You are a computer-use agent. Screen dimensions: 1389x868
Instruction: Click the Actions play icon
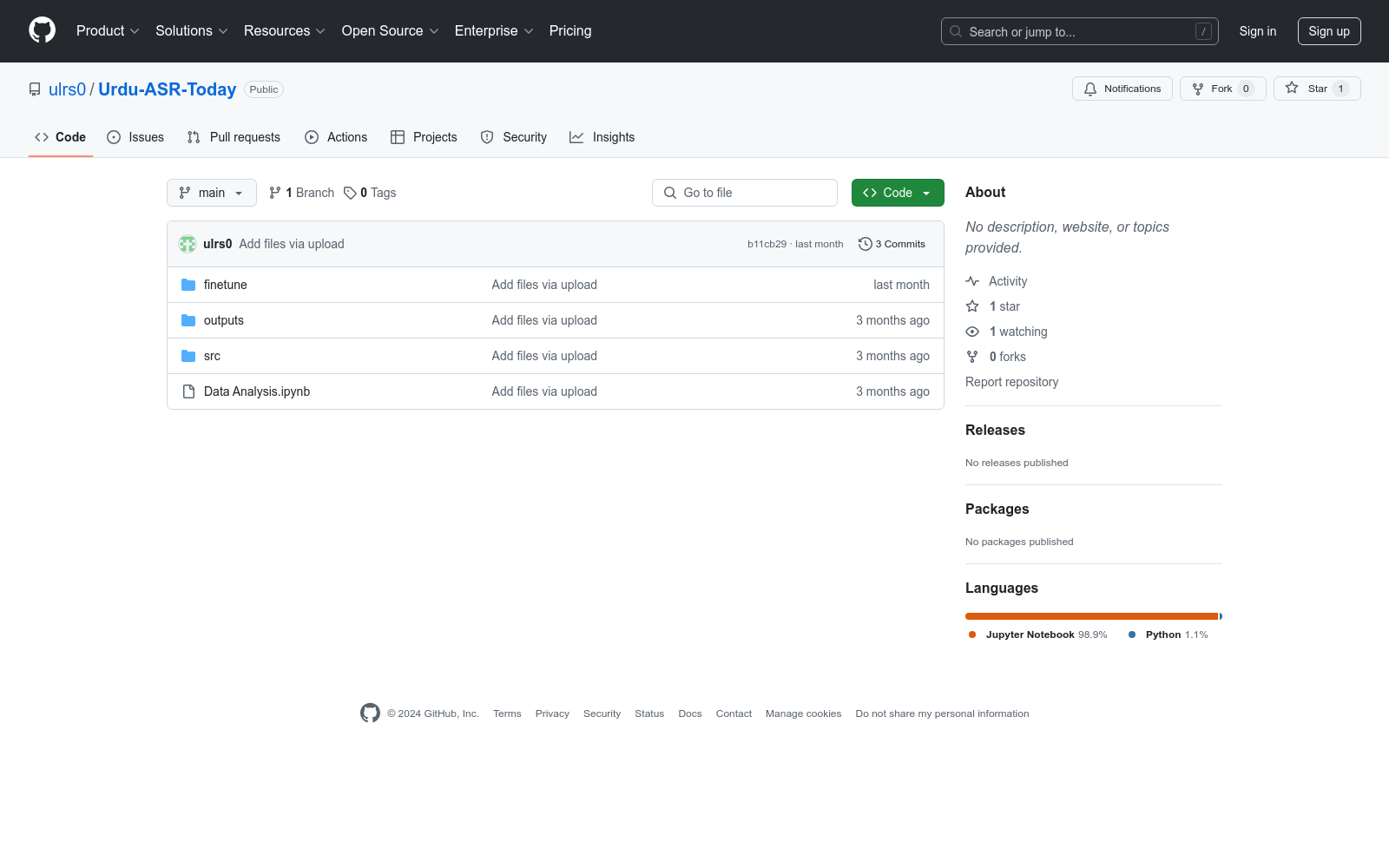point(312,137)
